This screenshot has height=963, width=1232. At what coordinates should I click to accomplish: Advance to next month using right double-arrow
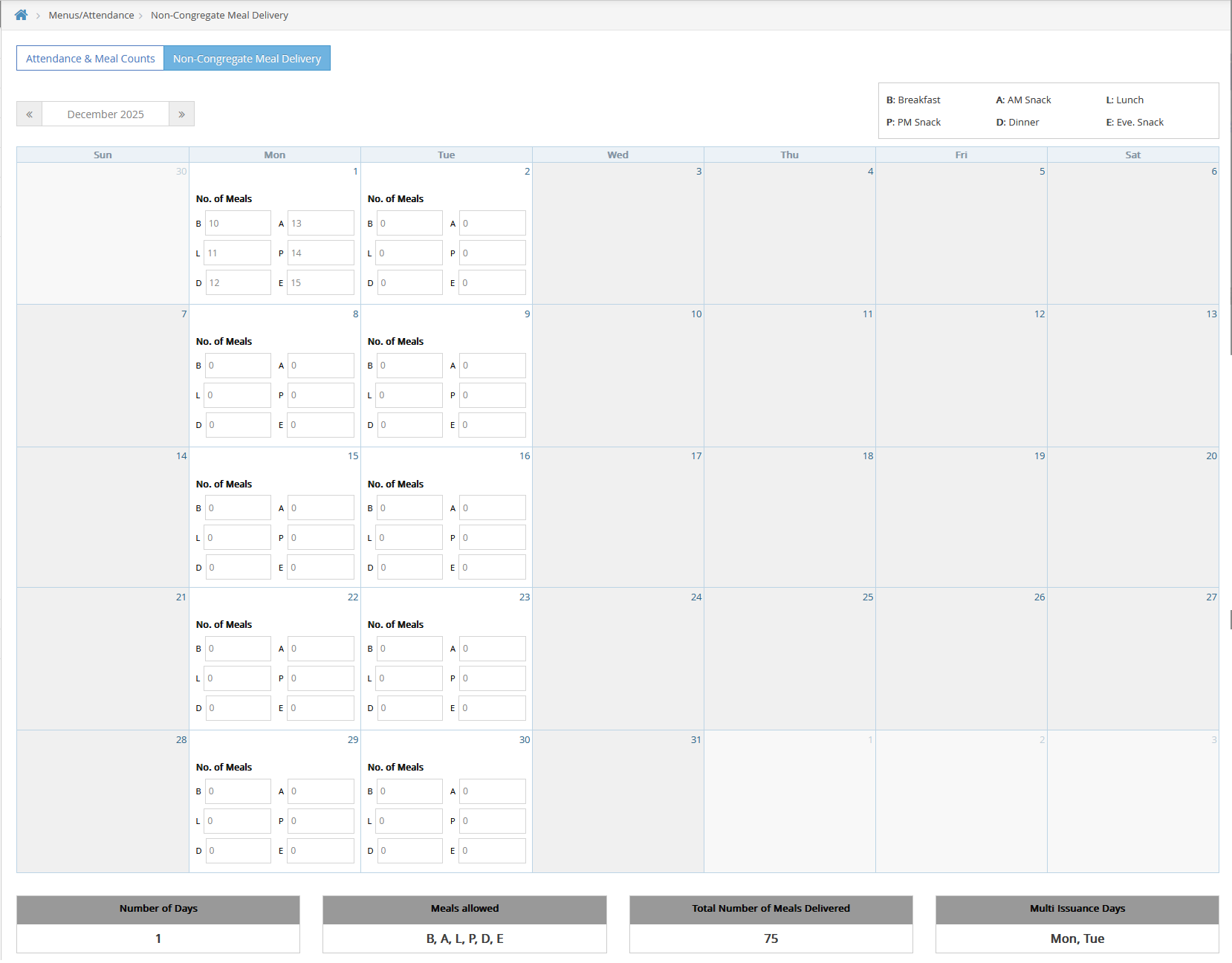coord(181,114)
